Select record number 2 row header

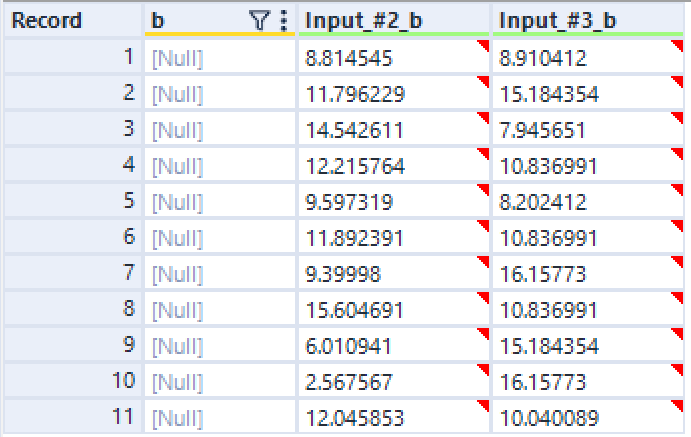(73, 92)
